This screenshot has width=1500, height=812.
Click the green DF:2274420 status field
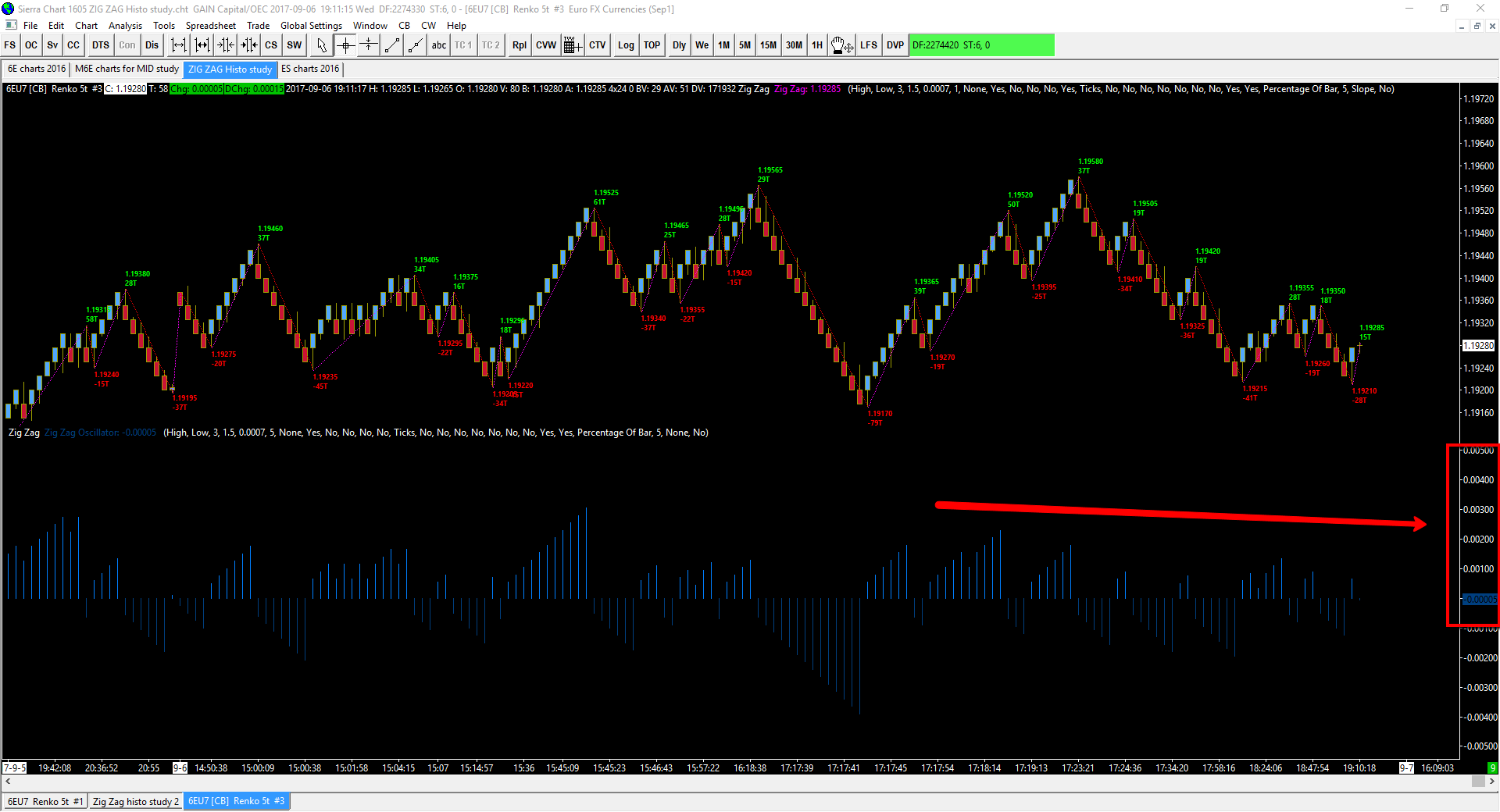pyautogui.click(x=982, y=45)
